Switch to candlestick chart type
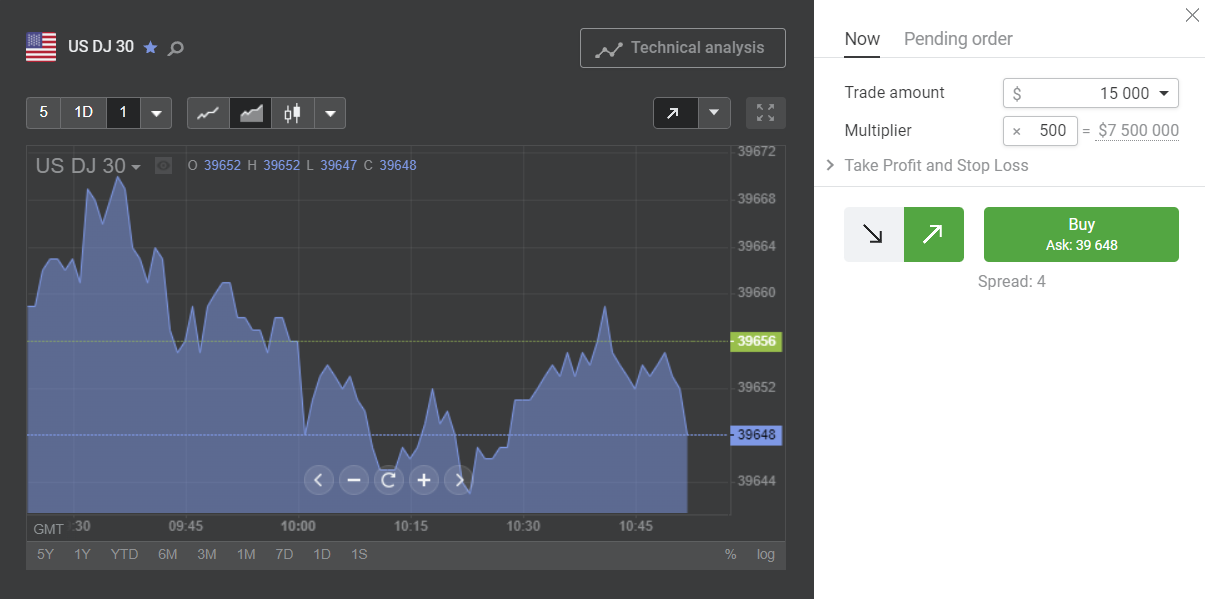1205x599 pixels. [x=292, y=113]
